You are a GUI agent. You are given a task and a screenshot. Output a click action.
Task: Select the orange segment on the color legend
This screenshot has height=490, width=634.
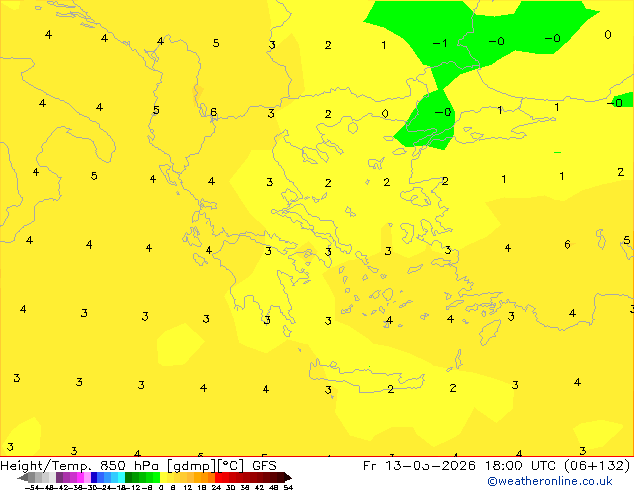pos(199,477)
